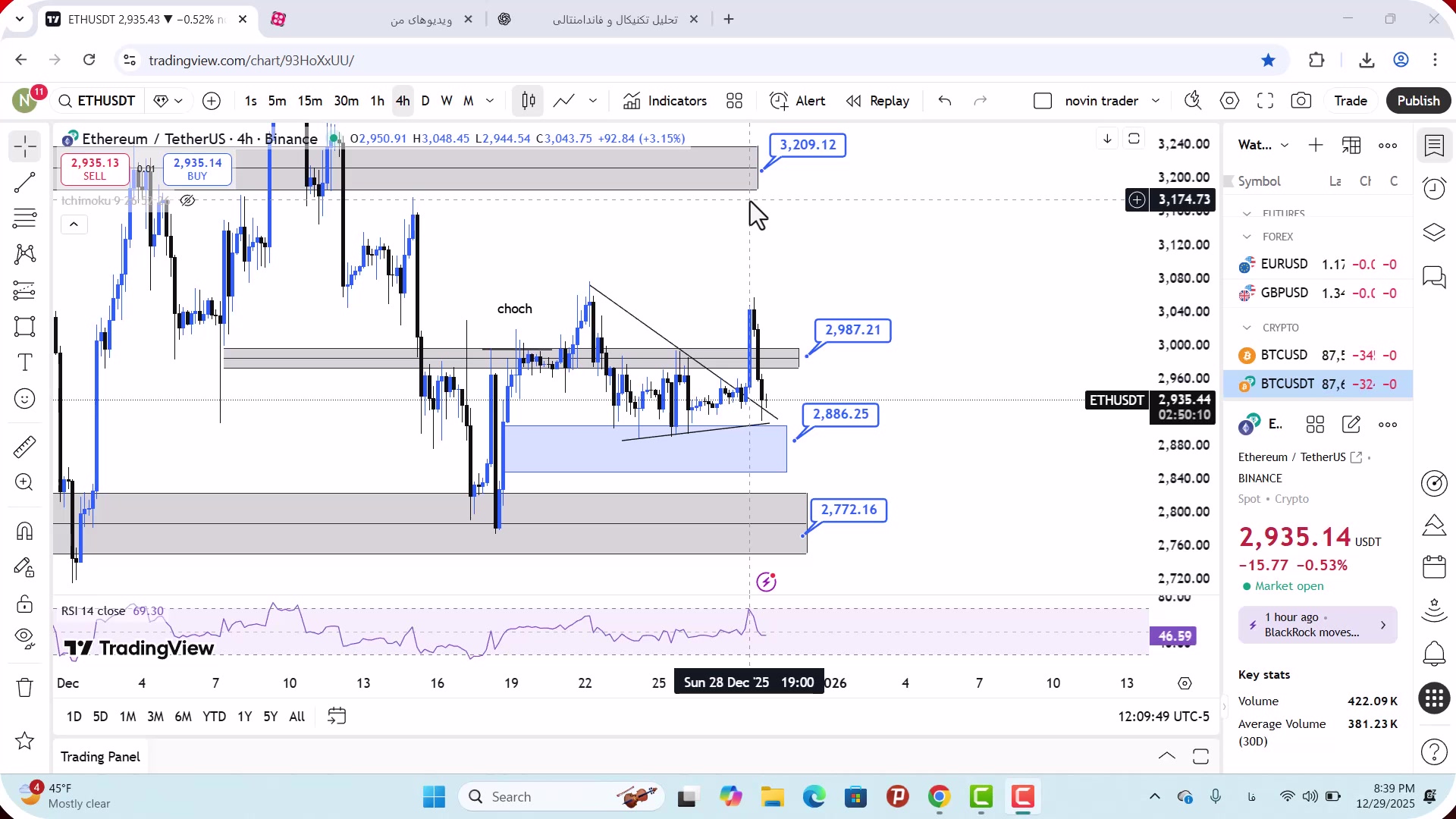Open the novin trader layout dropdown
The height and width of the screenshot is (819, 1456).
tap(1156, 101)
